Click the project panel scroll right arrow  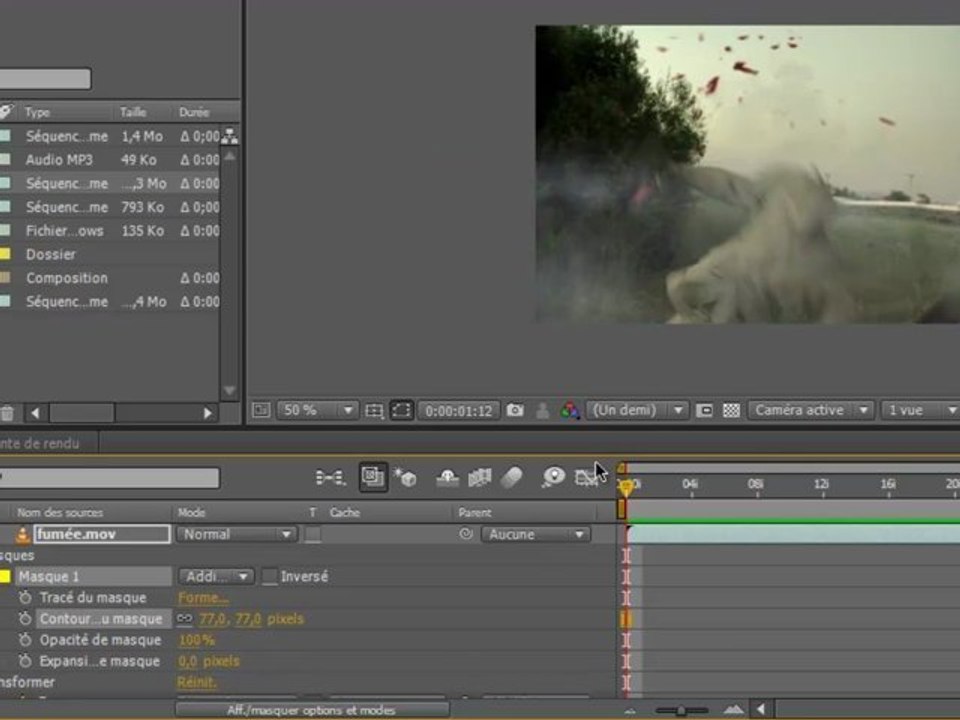[208, 413]
